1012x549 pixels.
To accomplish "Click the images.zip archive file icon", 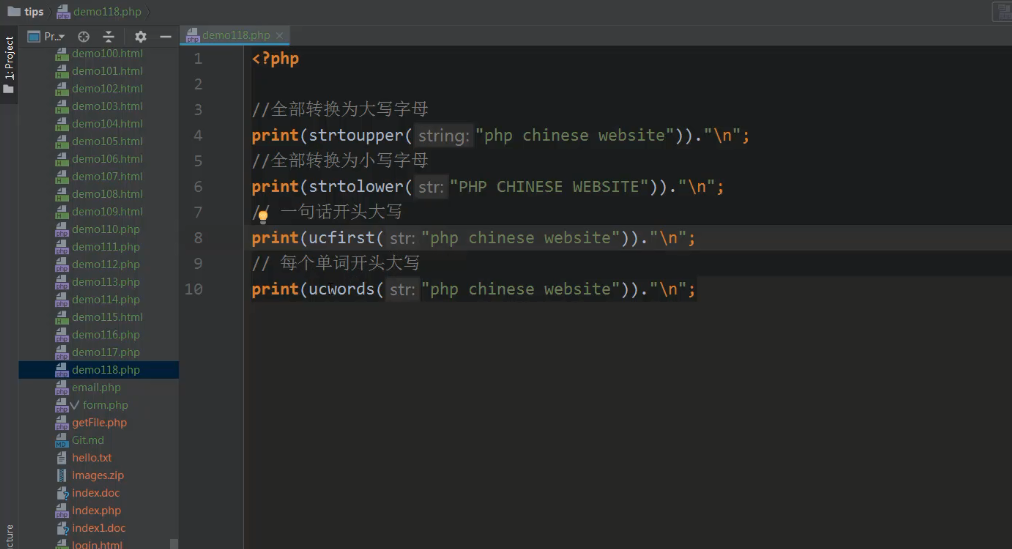I will tap(61, 476).
